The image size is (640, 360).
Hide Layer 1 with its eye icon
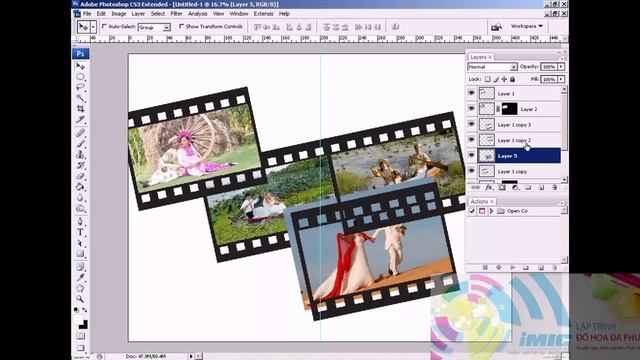tap(471, 93)
